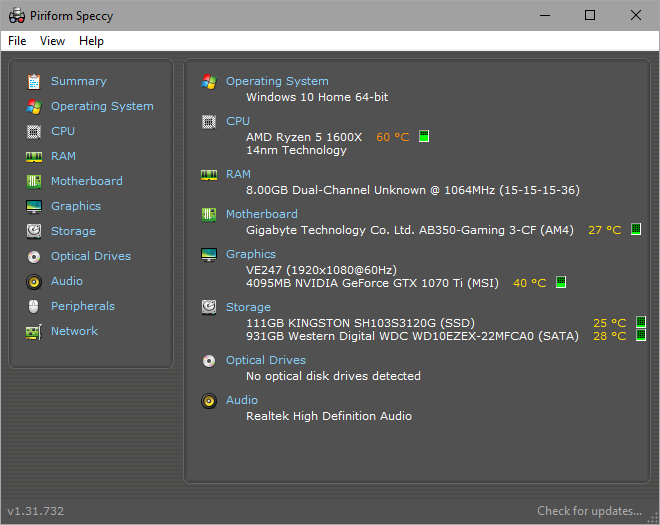Click the green temperature indicator beside CPU 60 °C
The image size is (660, 525).
[x=424, y=136]
